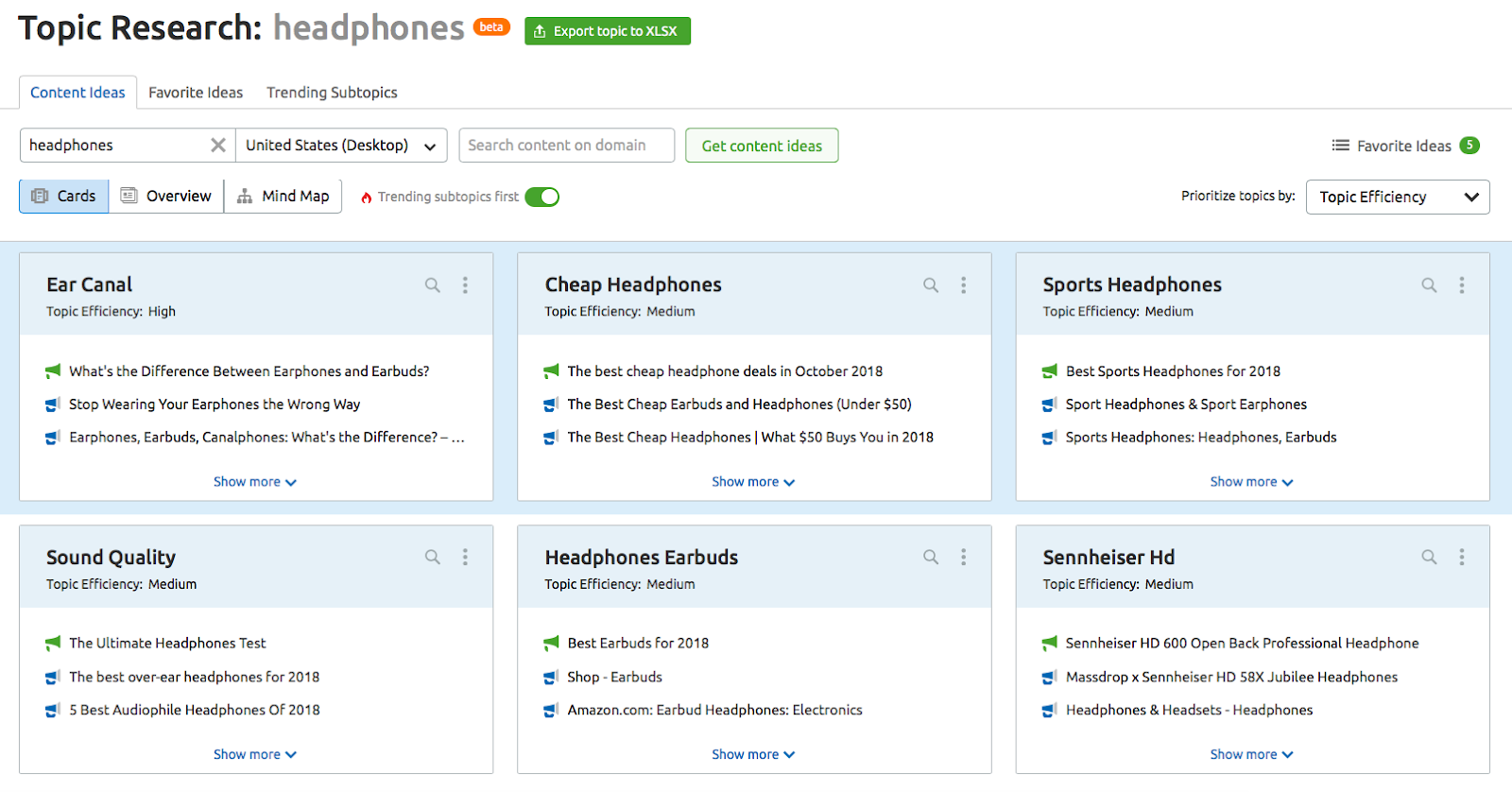
Task: Switch to Favorite Ideas tab
Action: (x=196, y=93)
